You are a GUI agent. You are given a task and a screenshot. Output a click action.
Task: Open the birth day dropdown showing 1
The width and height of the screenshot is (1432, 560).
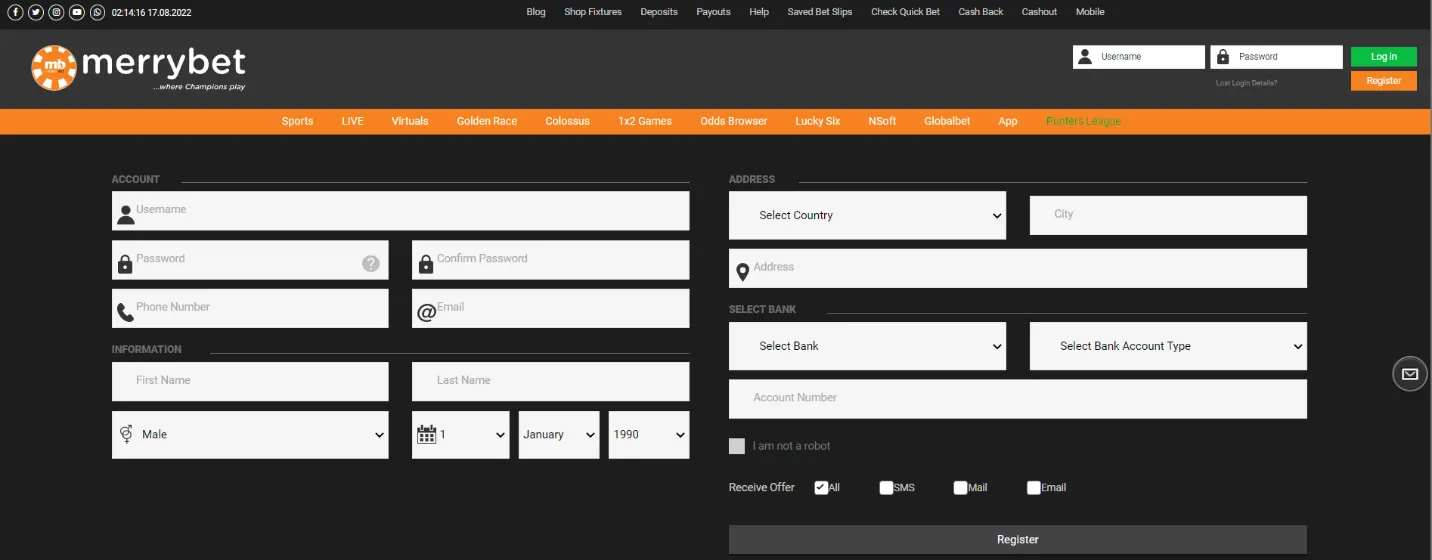(x=460, y=435)
